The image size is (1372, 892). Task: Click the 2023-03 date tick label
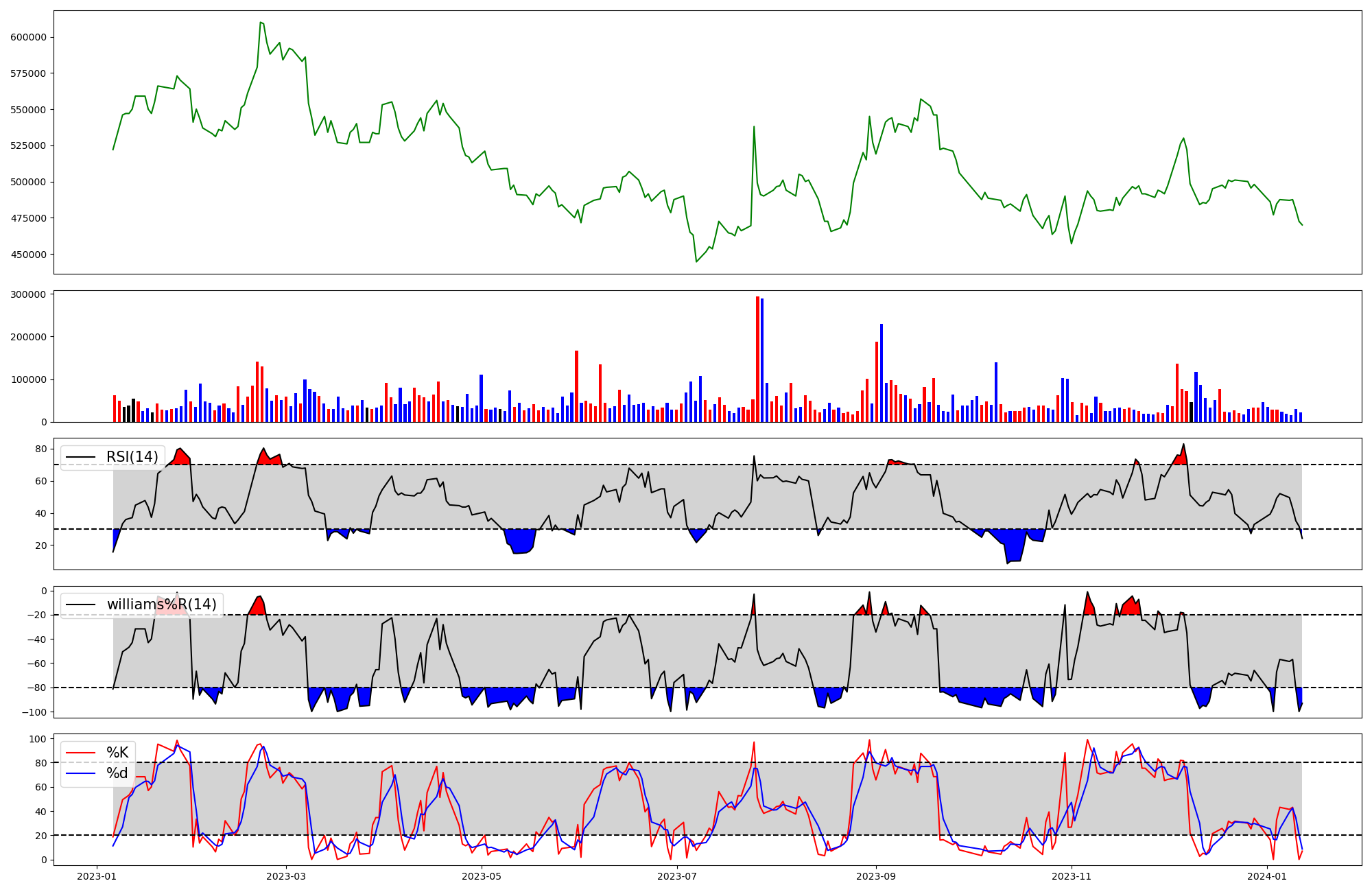click(286, 876)
